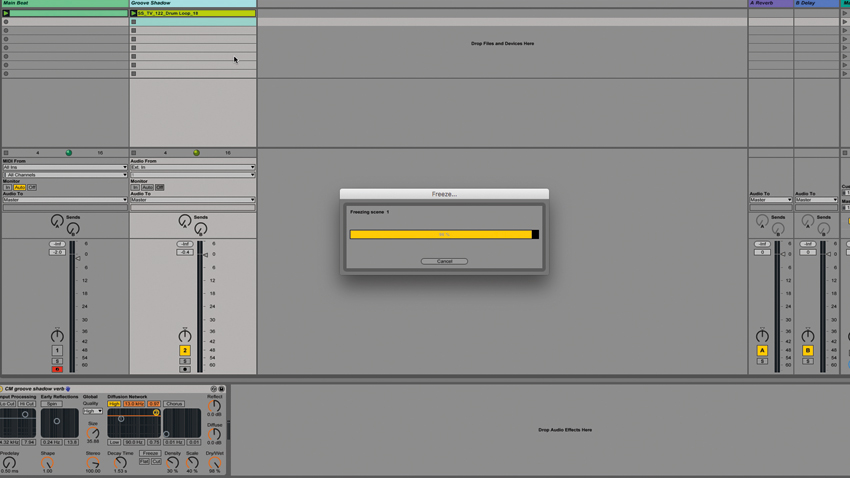850x478 pixels.
Task: Toggle reverb Hi Cut input filter
Action: click(26, 404)
